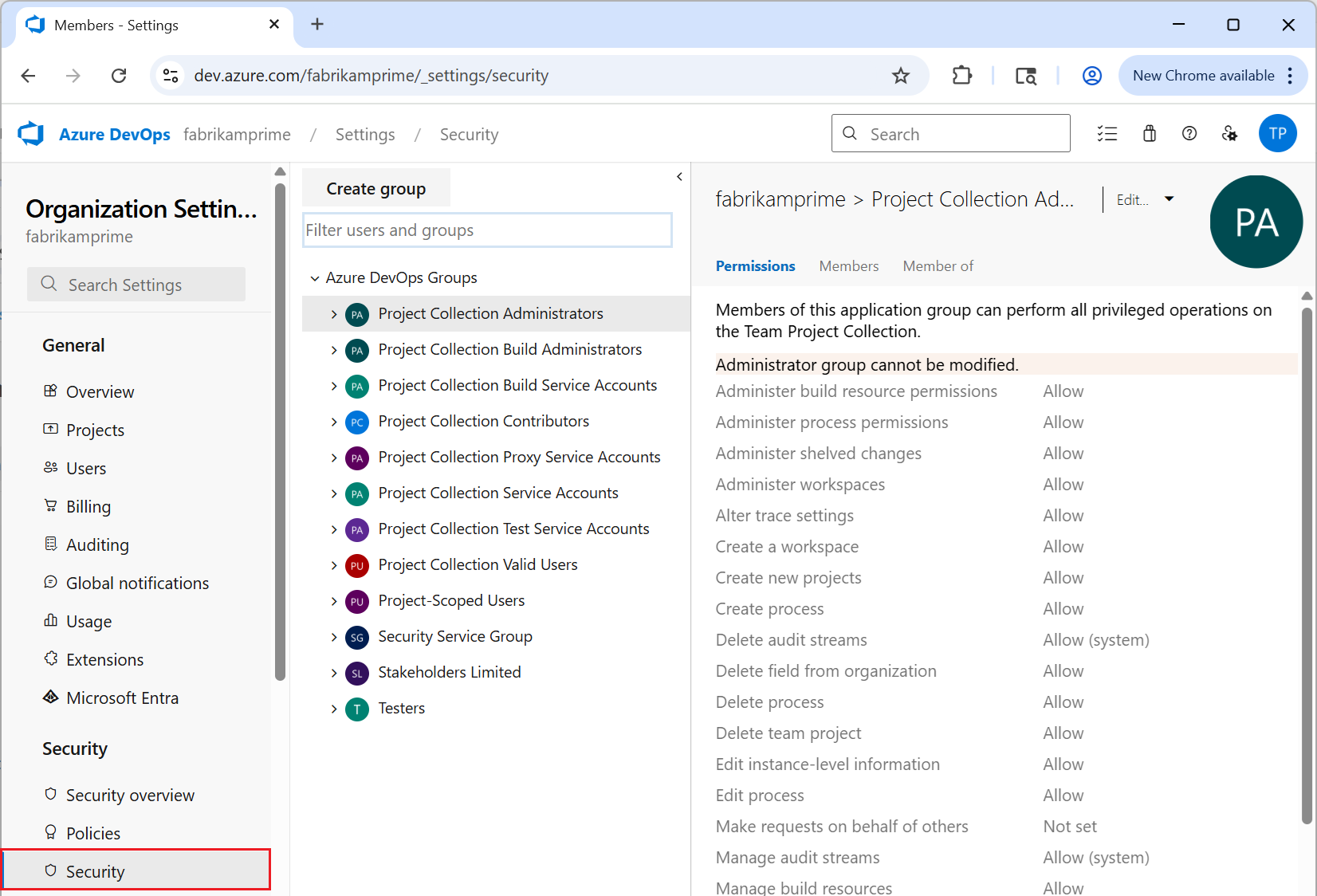This screenshot has height=896, width=1317.
Task: Select the Security Service Group
Action: click(454, 636)
